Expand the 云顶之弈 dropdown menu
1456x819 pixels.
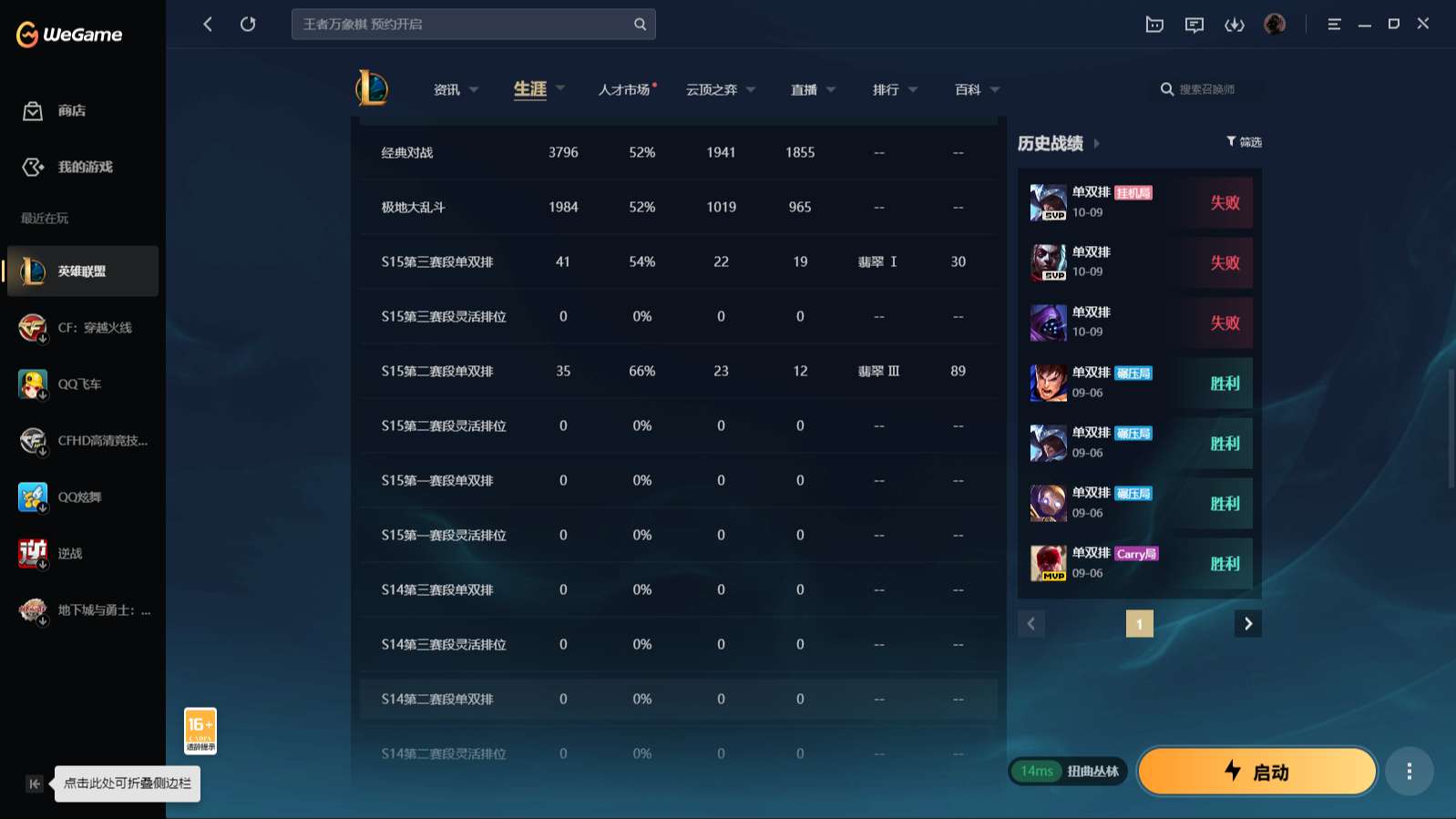(x=721, y=89)
